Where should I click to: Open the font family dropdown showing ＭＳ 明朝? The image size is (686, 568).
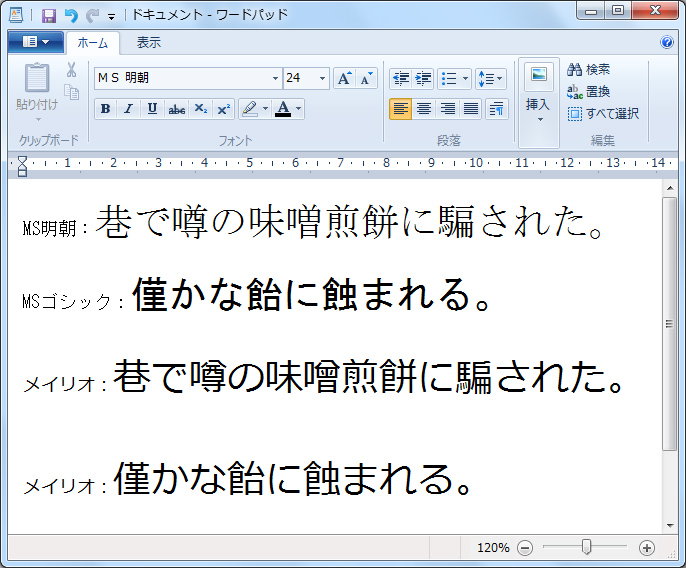coord(275,78)
